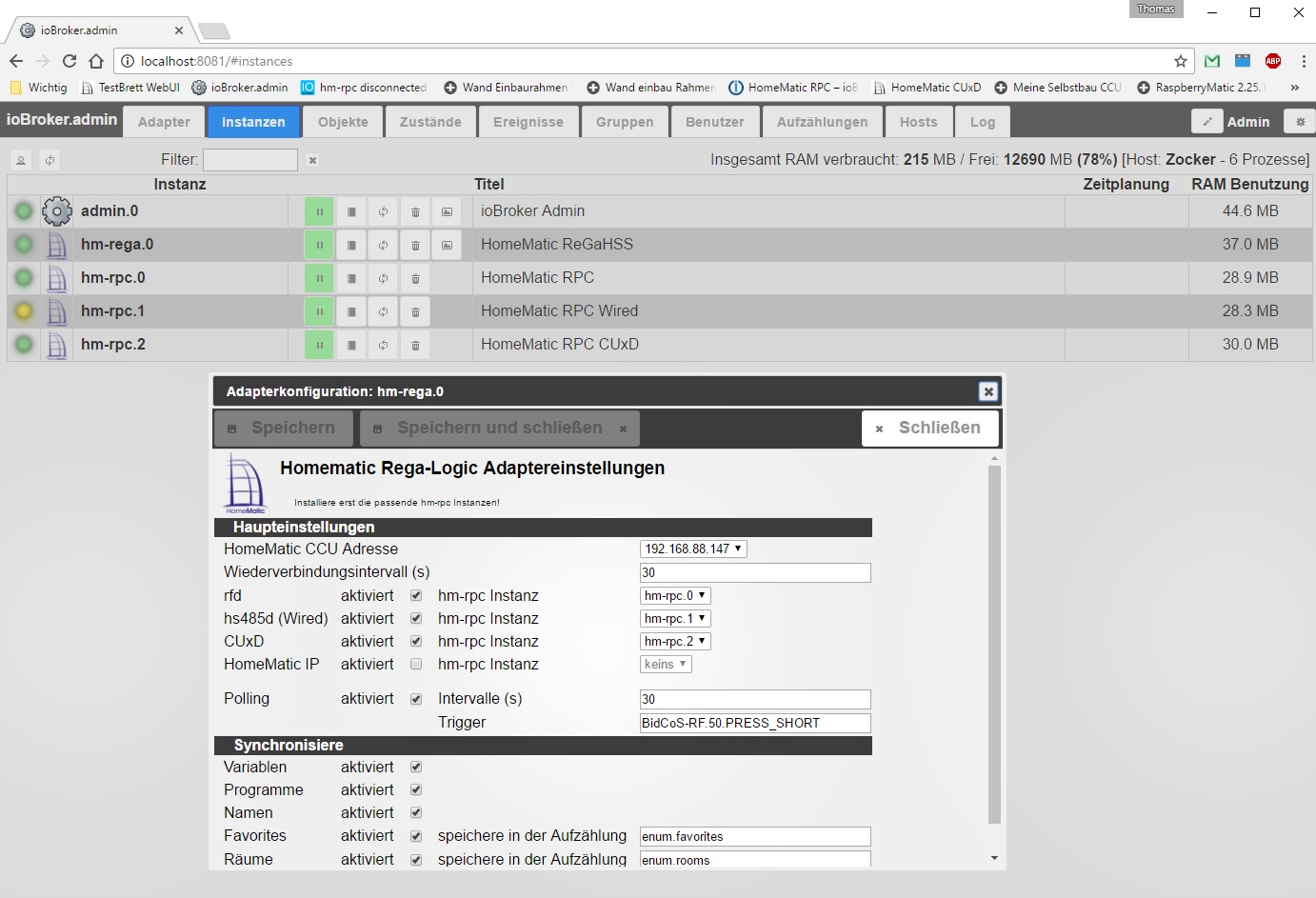Restart the hm-rpc.1 instance
Screen dimensions: 1316x898
coord(383,311)
